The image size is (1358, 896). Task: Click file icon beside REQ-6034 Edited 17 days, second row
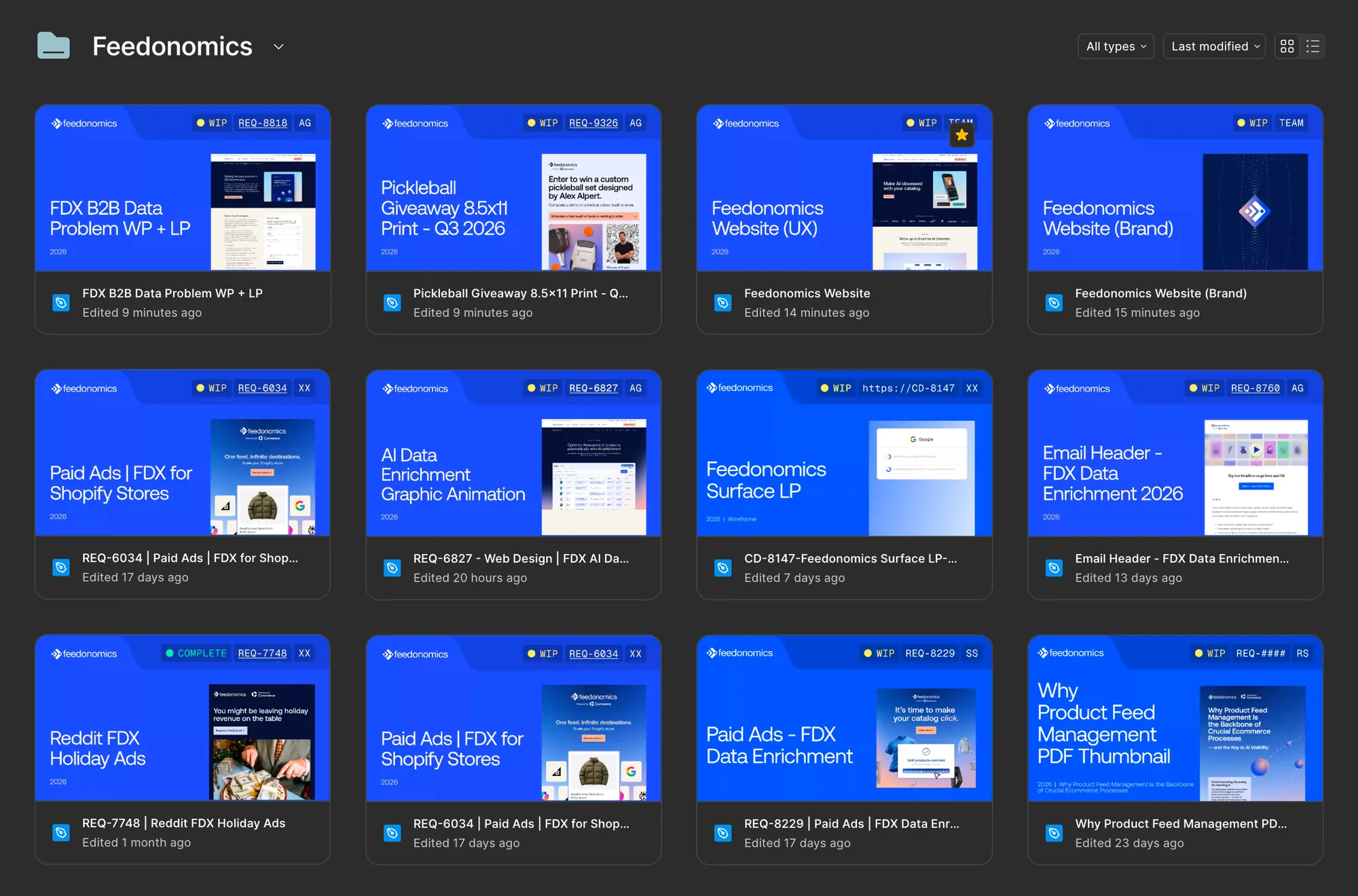(61, 567)
